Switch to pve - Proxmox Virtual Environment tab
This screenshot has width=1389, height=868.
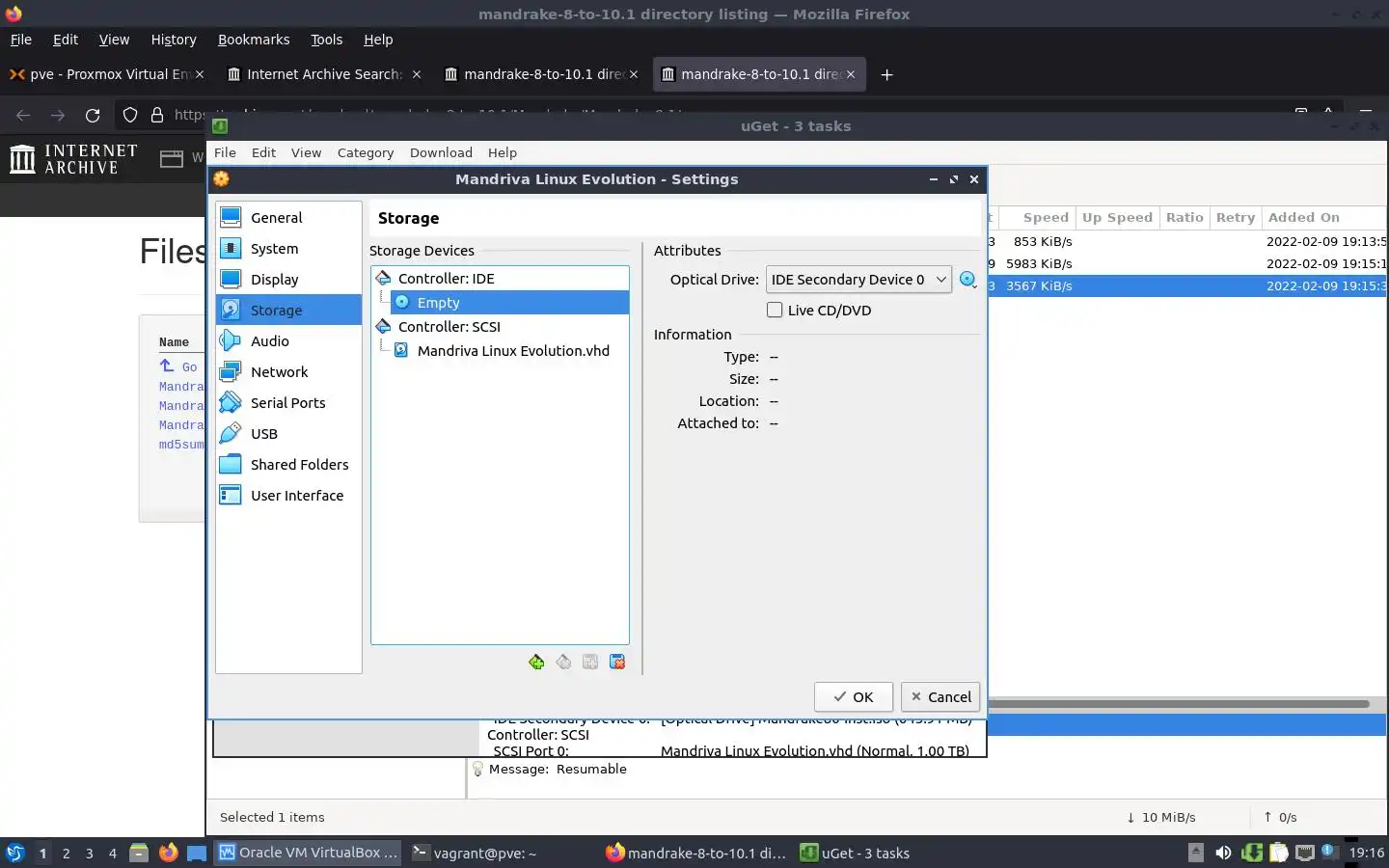click(108, 74)
